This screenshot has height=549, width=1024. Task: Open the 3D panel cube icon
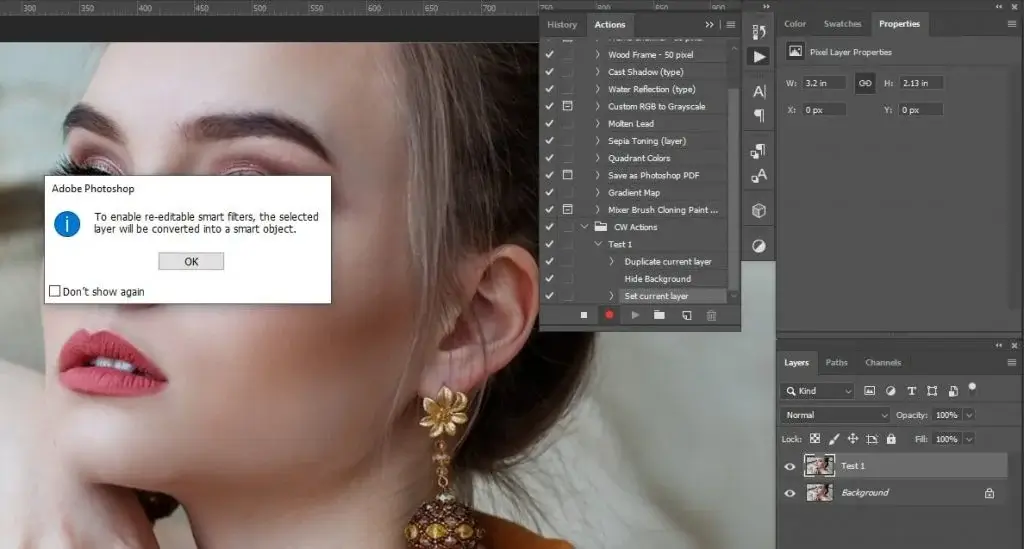[x=759, y=211]
